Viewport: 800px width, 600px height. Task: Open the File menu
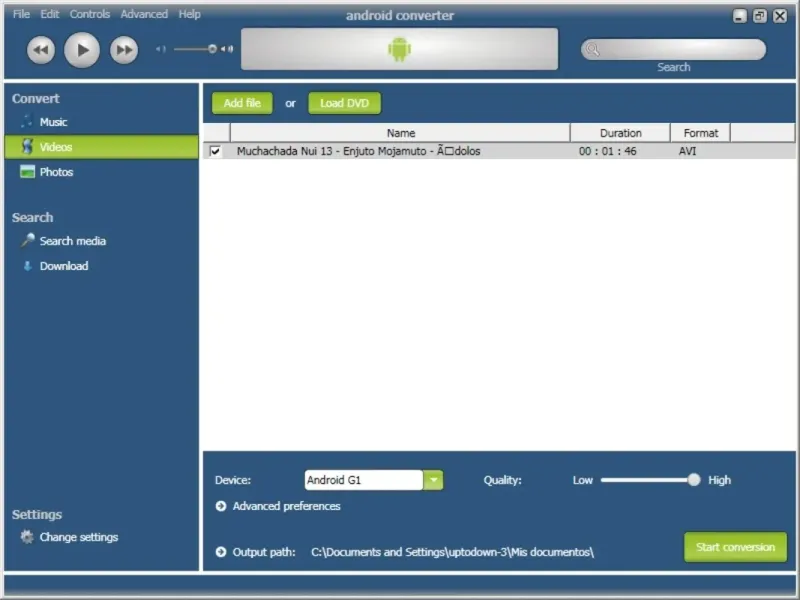tap(21, 14)
